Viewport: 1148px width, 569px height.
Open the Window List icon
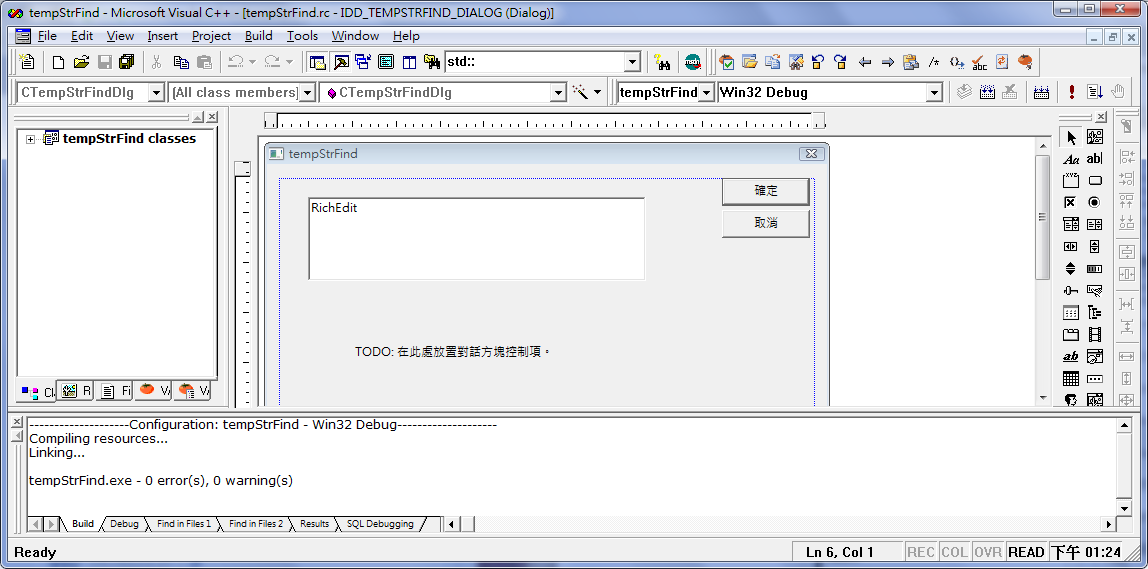[x=362, y=62]
